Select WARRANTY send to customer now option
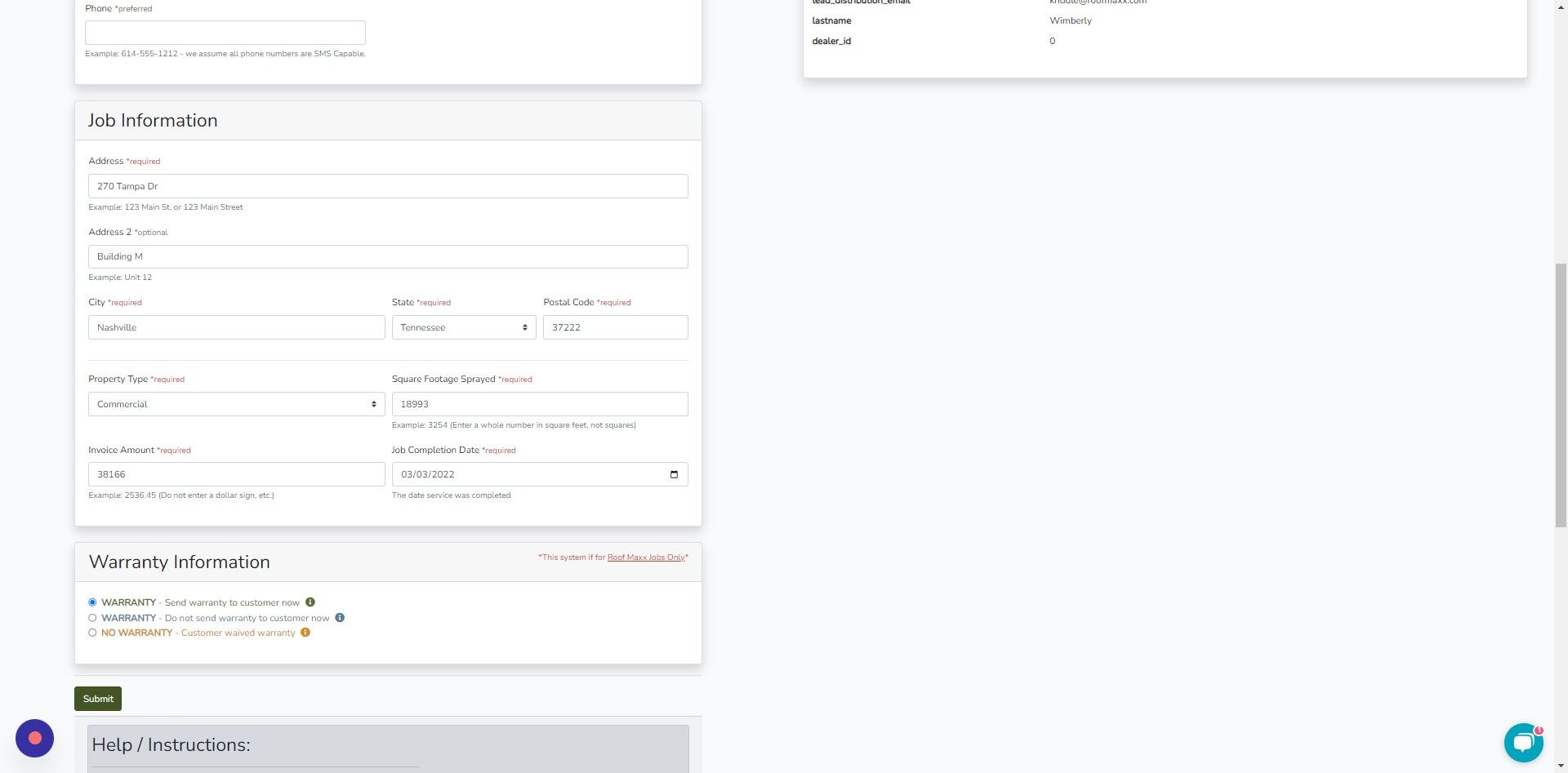 pos(92,602)
